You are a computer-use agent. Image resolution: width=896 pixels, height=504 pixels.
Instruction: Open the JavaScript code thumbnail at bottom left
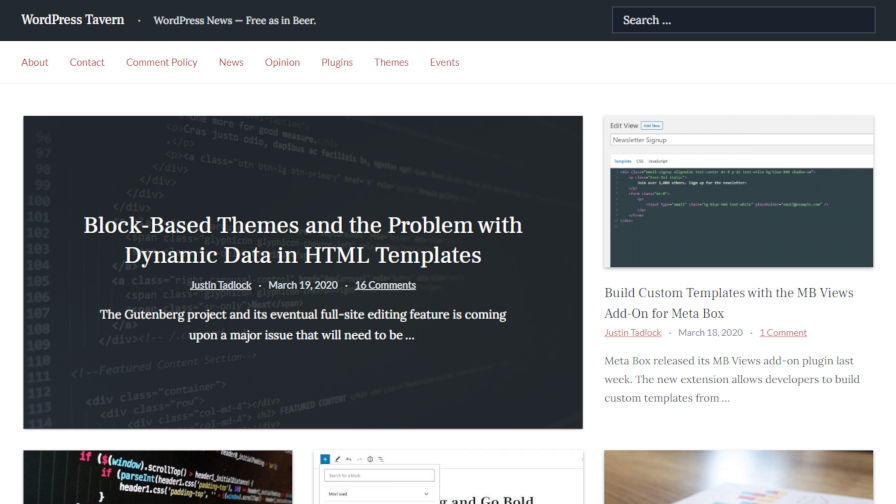(x=158, y=477)
